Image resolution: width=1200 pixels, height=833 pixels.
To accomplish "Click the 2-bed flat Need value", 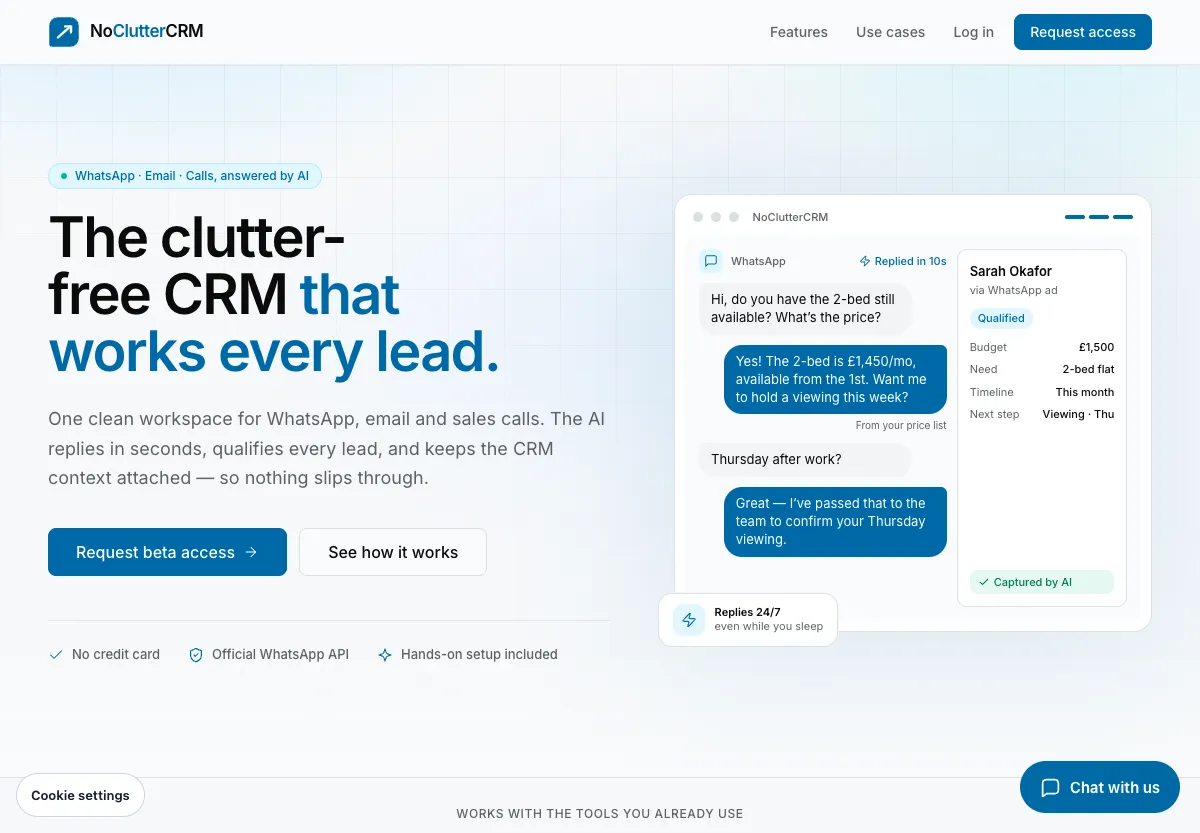I will click(x=1088, y=369).
